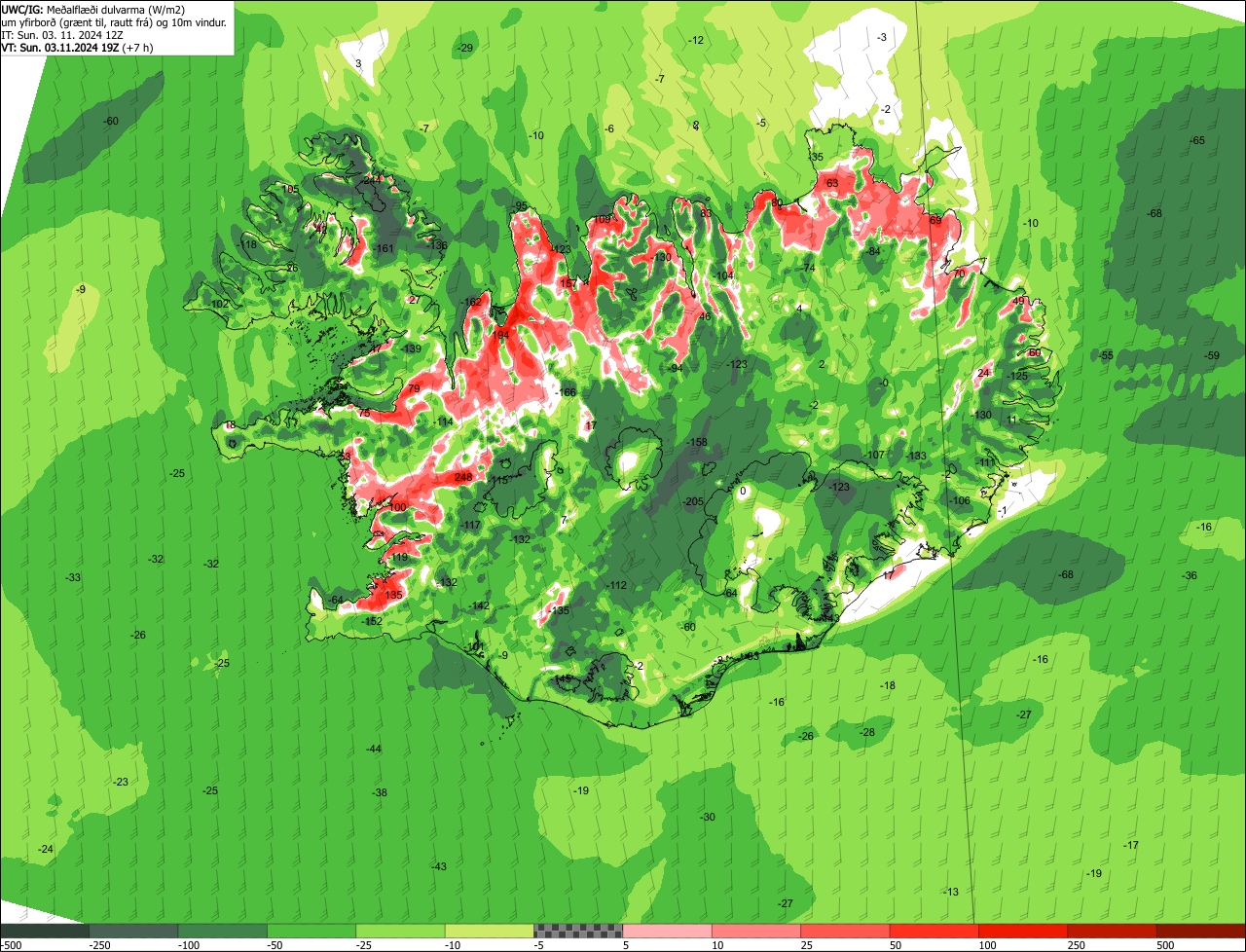Click the map value '-106'
Image resolution: width=1246 pixels, height=952 pixels.
960,500
